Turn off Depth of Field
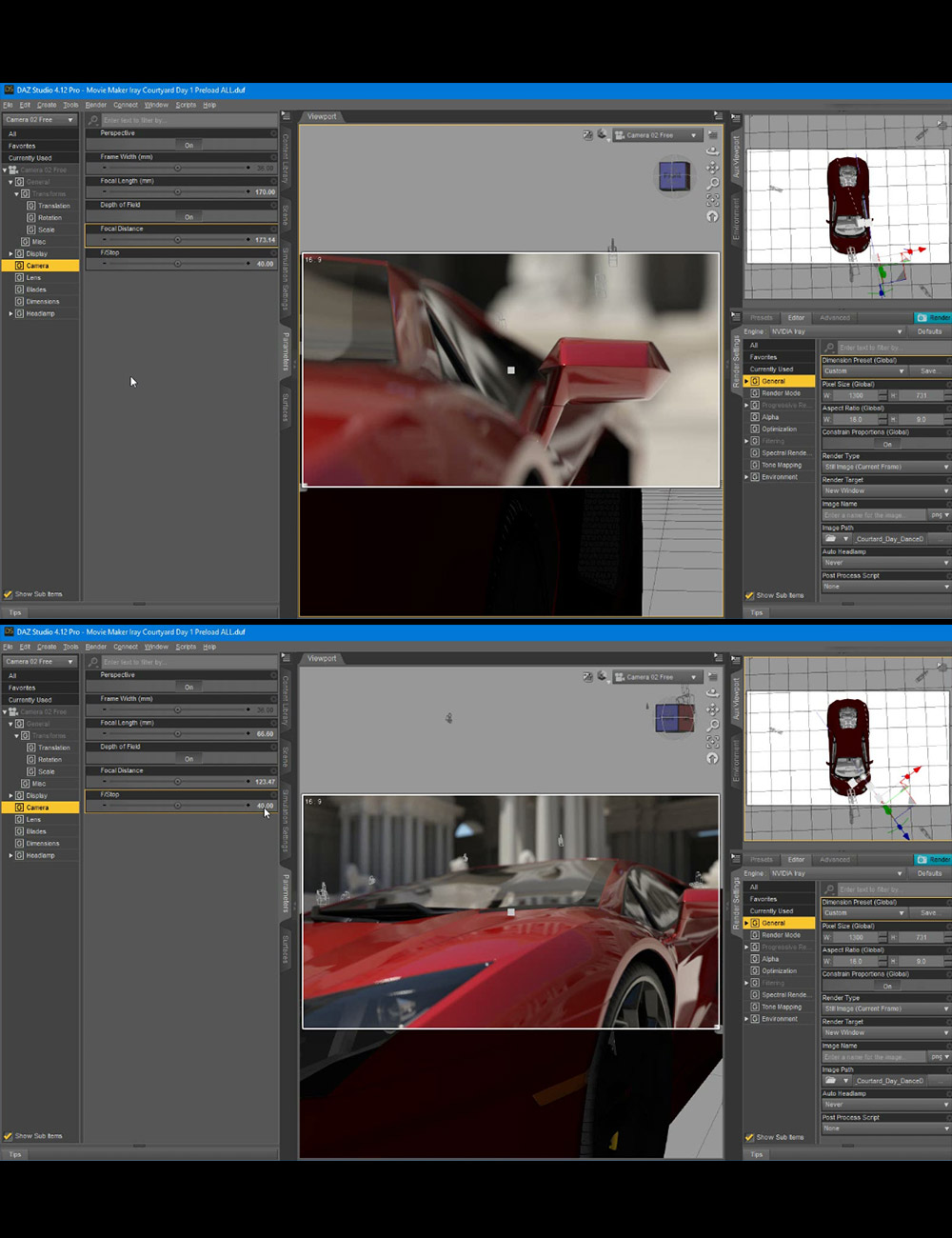952x1238 pixels. point(188,216)
